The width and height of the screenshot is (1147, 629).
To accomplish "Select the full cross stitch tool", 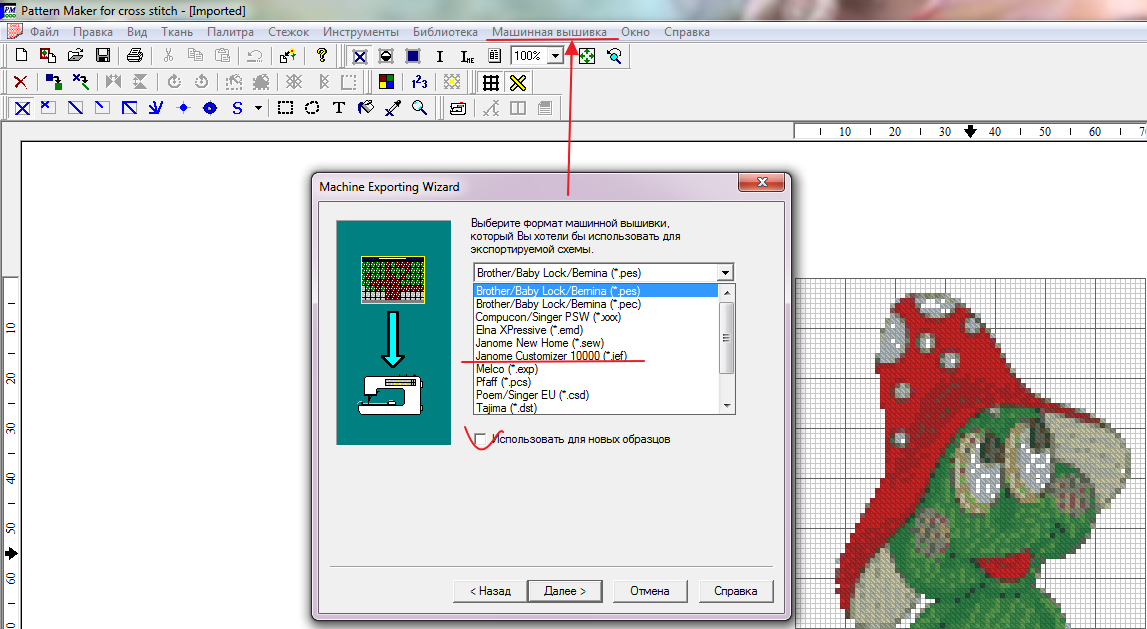I will pos(23,108).
